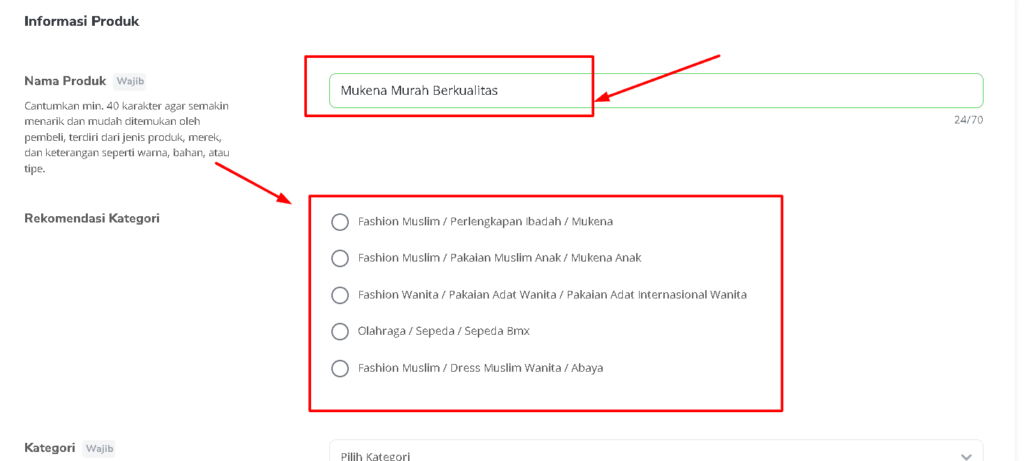Viewport: 1024px width, 461px height.
Task: Click the Rekomendasi Kategori label
Action: pos(92,218)
